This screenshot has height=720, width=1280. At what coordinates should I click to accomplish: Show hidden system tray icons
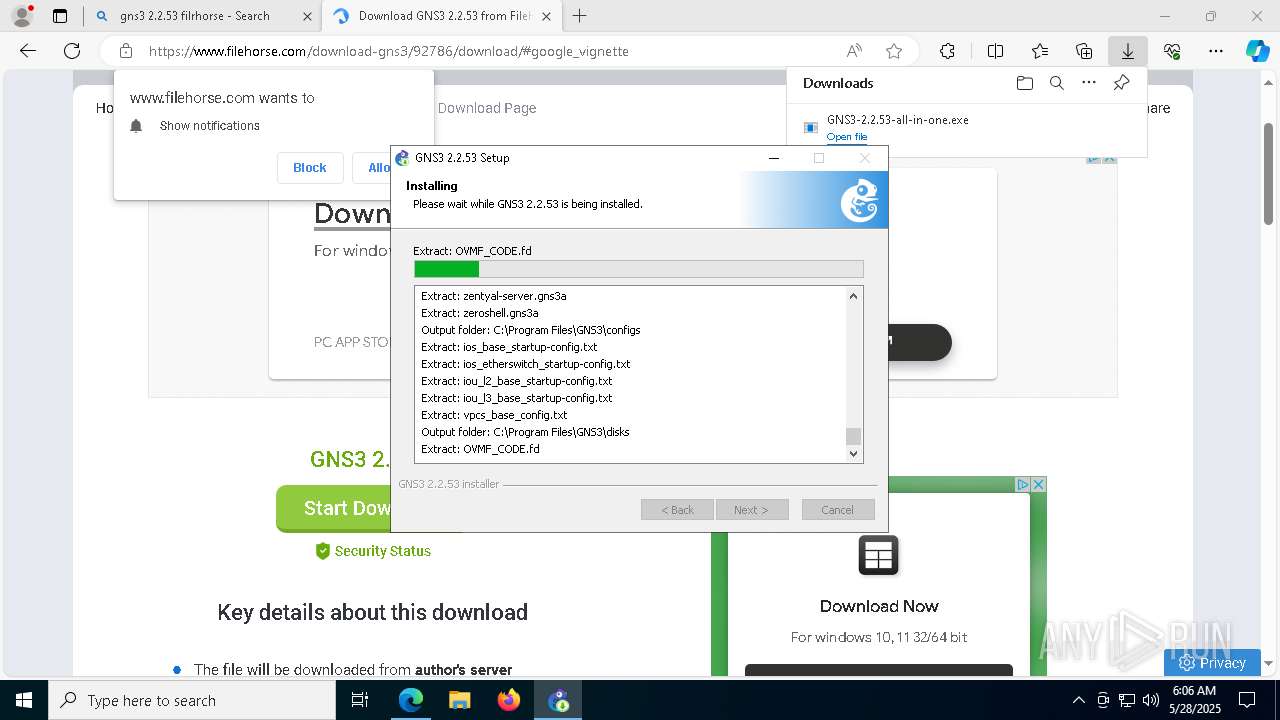click(1078, 700)
